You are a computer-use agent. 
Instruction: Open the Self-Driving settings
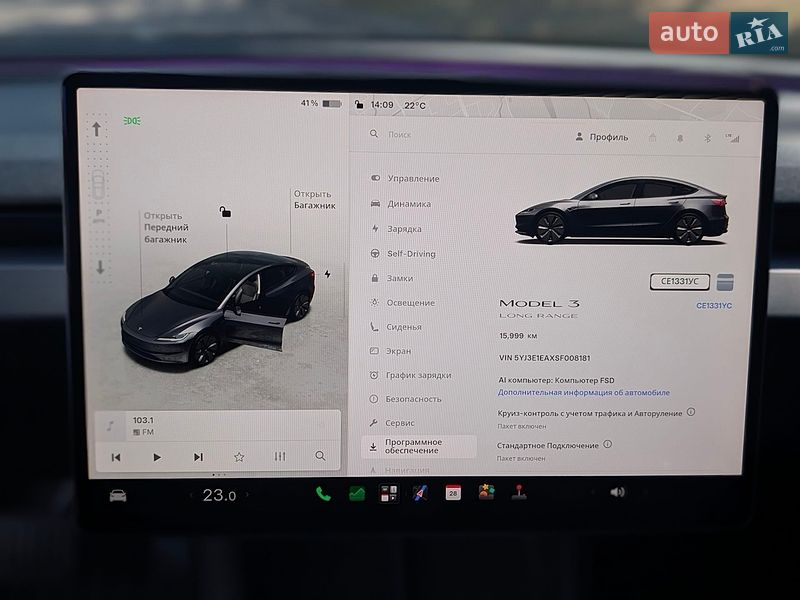pyautogui.click(x=403, y=254)
